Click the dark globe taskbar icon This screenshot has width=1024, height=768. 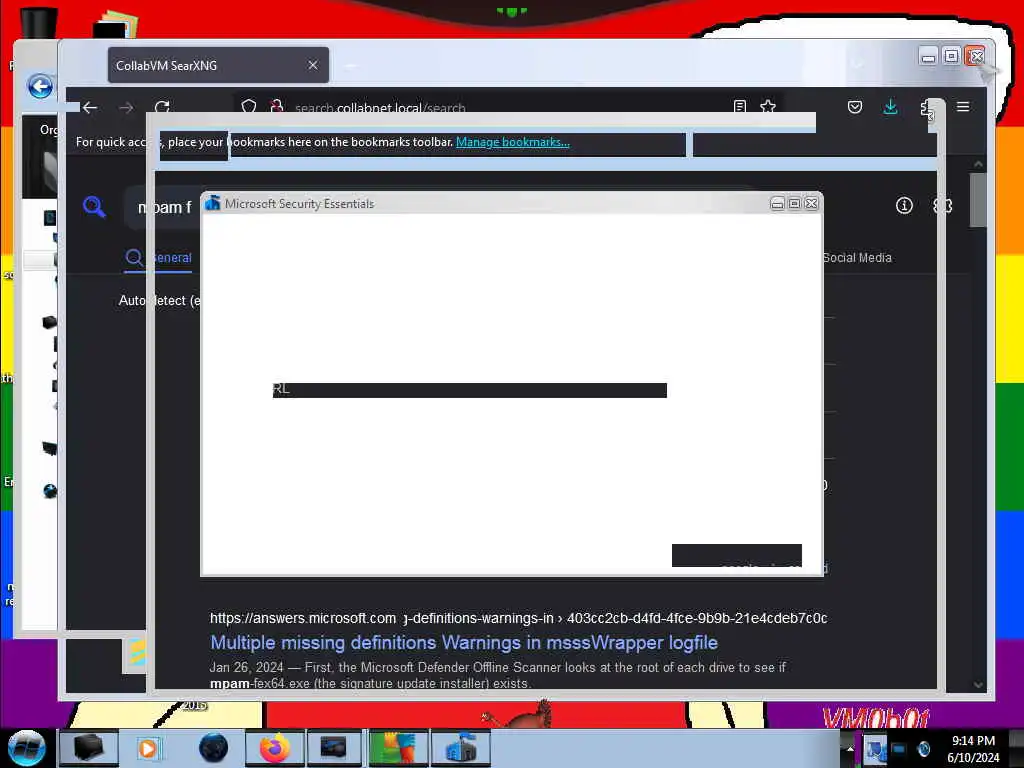click(213, 748)
